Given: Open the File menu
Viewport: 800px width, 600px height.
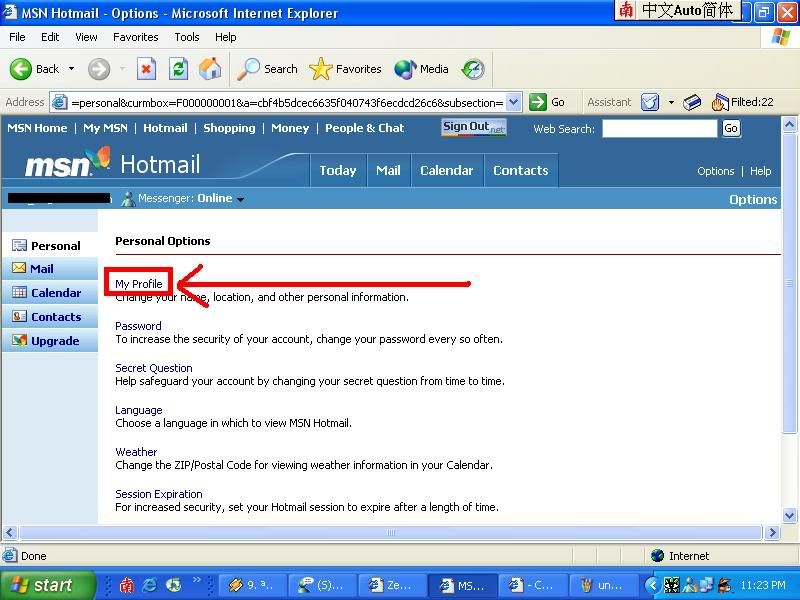Looking at the screenshot, I should (17, 37).
